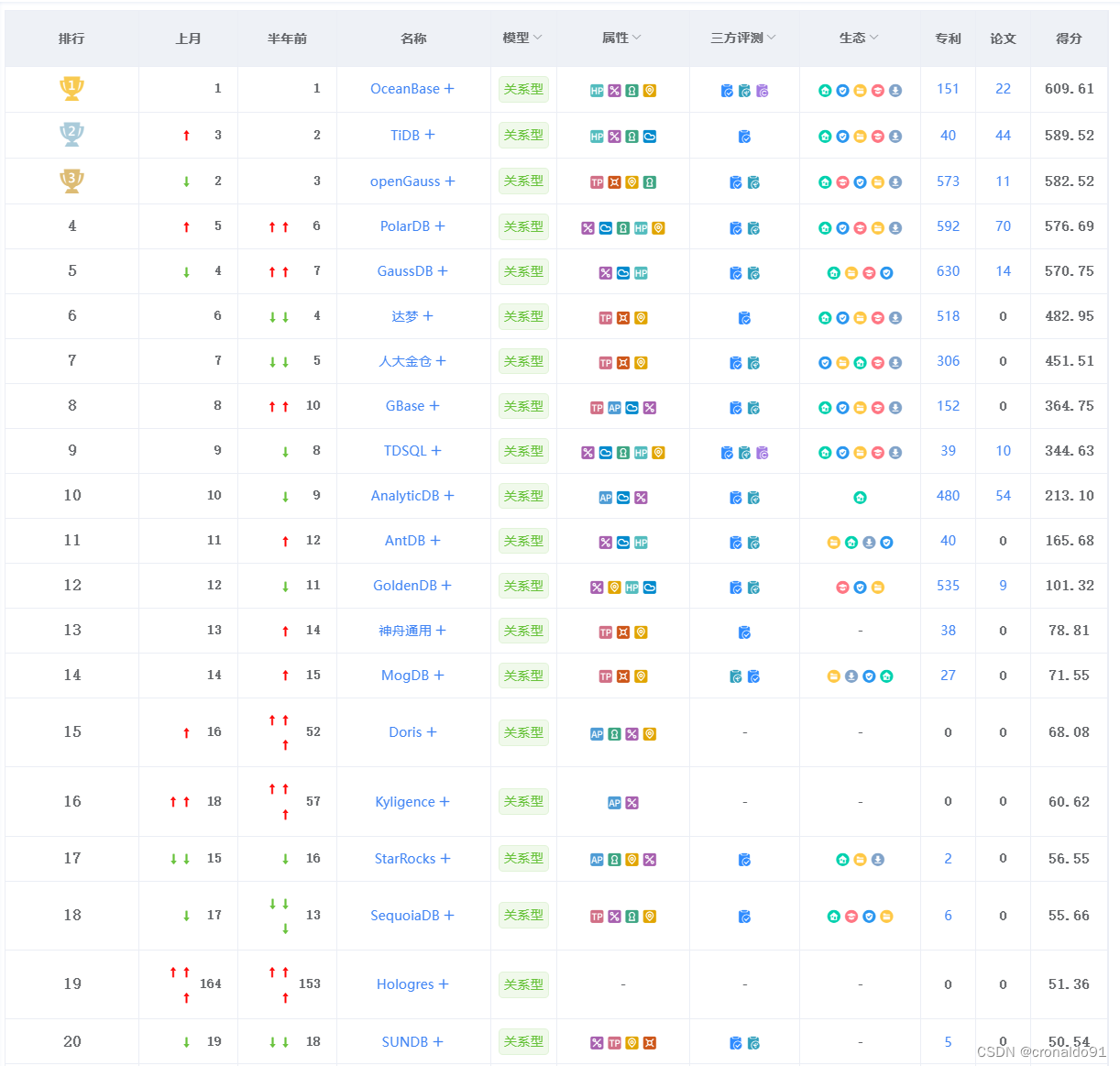Click the evaluation icon in StarRocks row
This screenshot has height=1066, width=1120.
[744, 860]
